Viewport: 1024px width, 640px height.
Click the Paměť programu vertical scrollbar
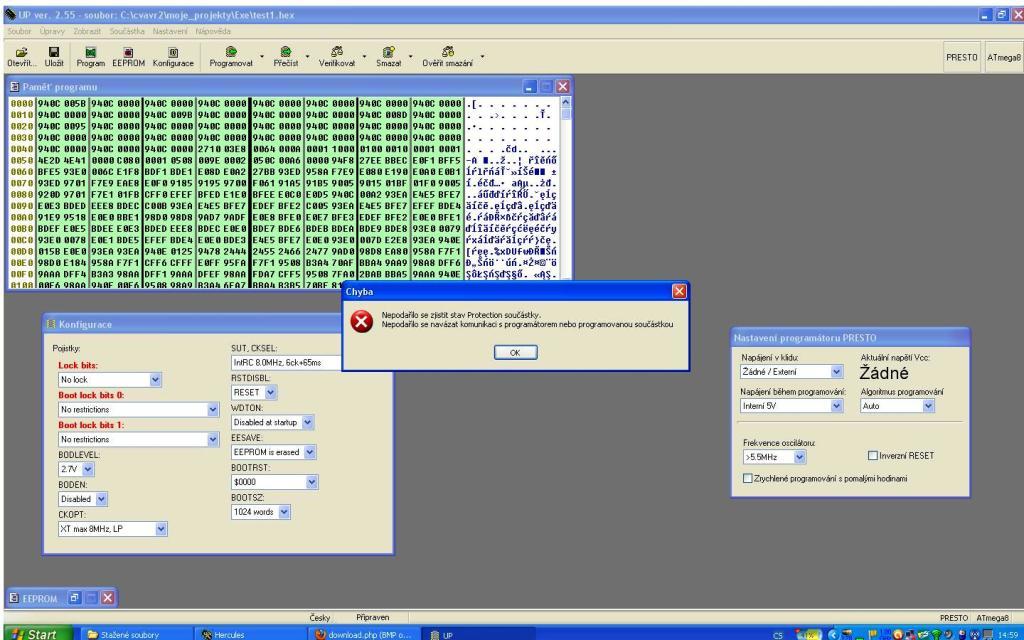pos(566,189)
